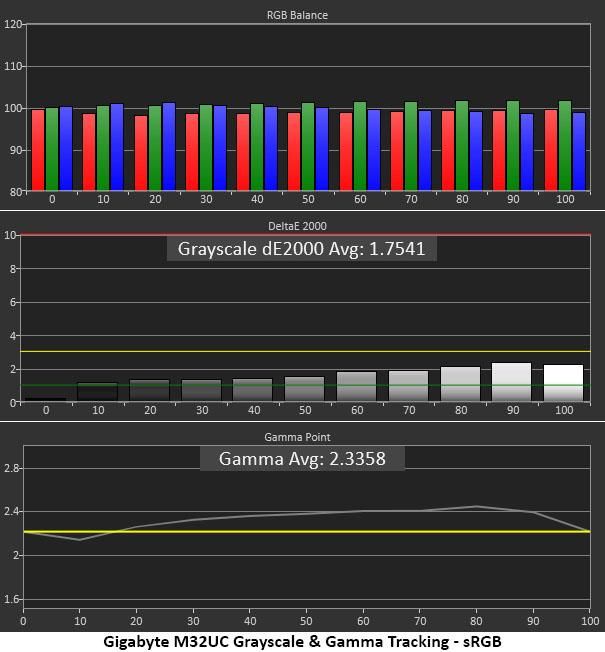This screenshot has width=605, height=652.
Task: Click the 2.8 y-axis label on Gamma chart
Action: point(12,468)
